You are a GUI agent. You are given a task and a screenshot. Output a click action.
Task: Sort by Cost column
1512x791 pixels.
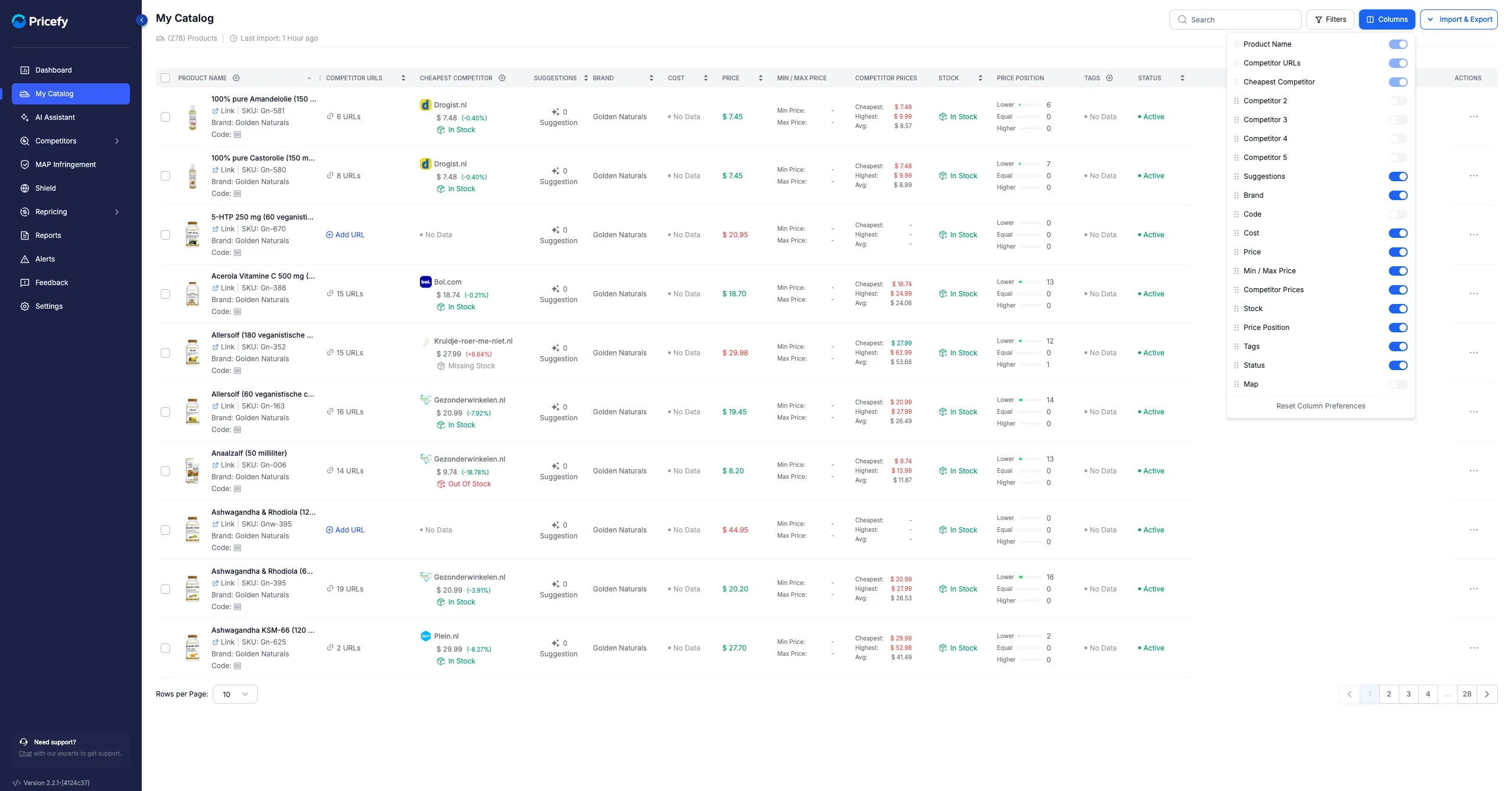tap(706, 78)
